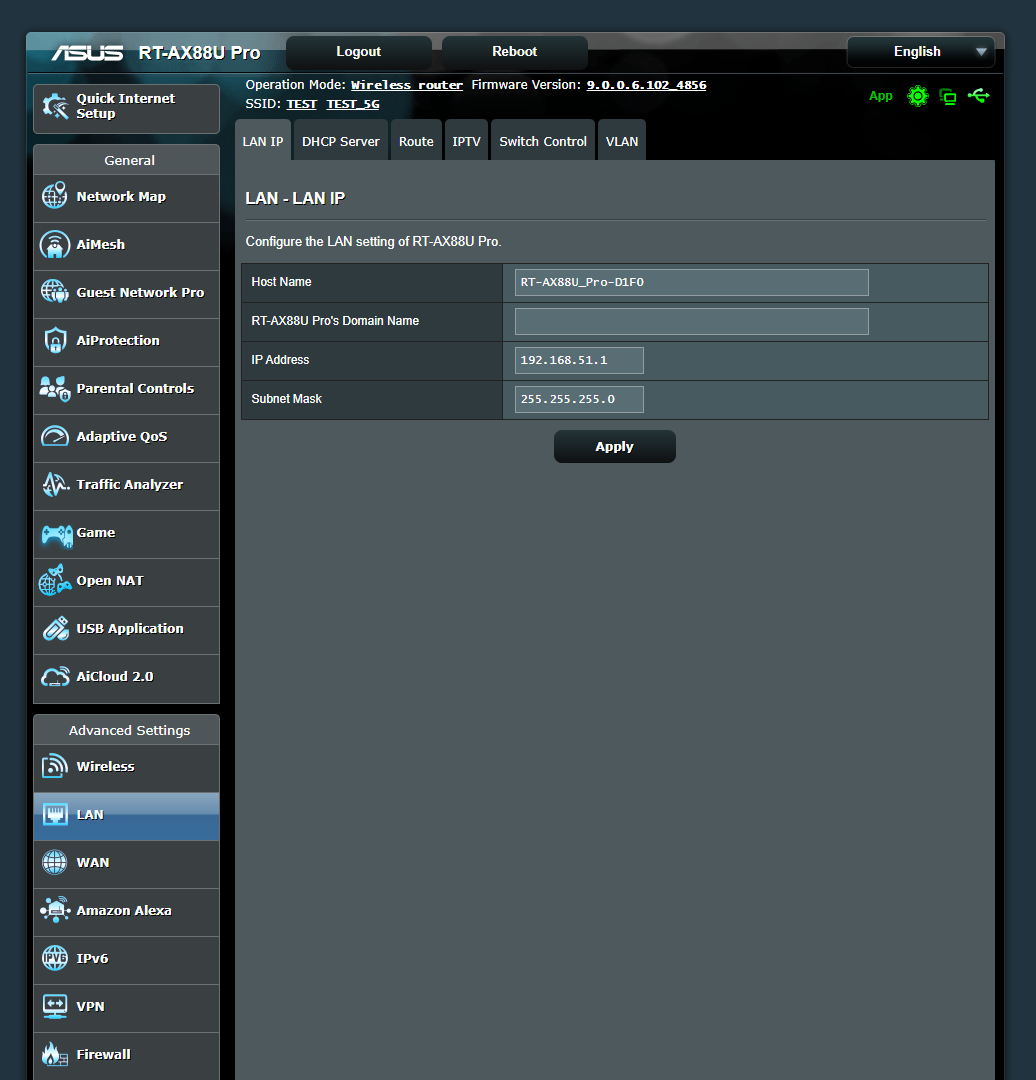Click the Quick Internet Setup icon
The image size is (1036, 1080).
pyautogui.click(x=55, y=107)
